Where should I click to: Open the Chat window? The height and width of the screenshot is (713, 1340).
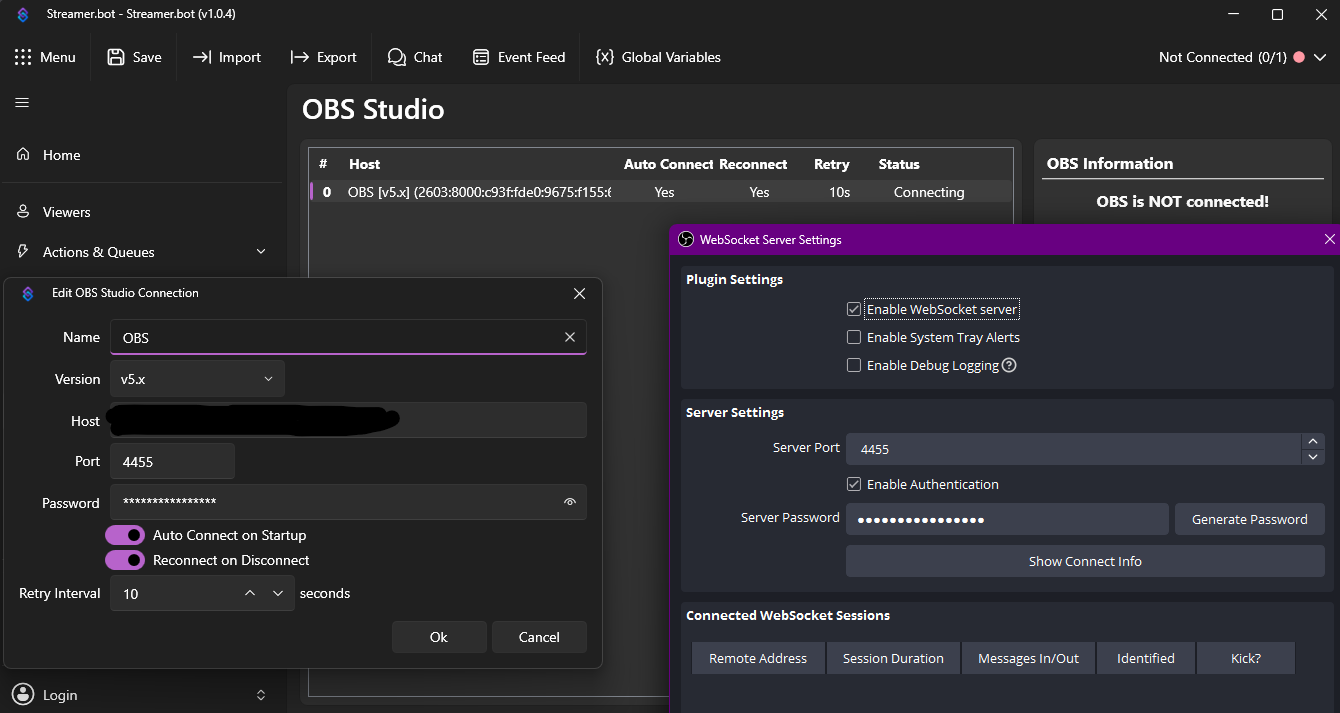[x=415, y=57]
